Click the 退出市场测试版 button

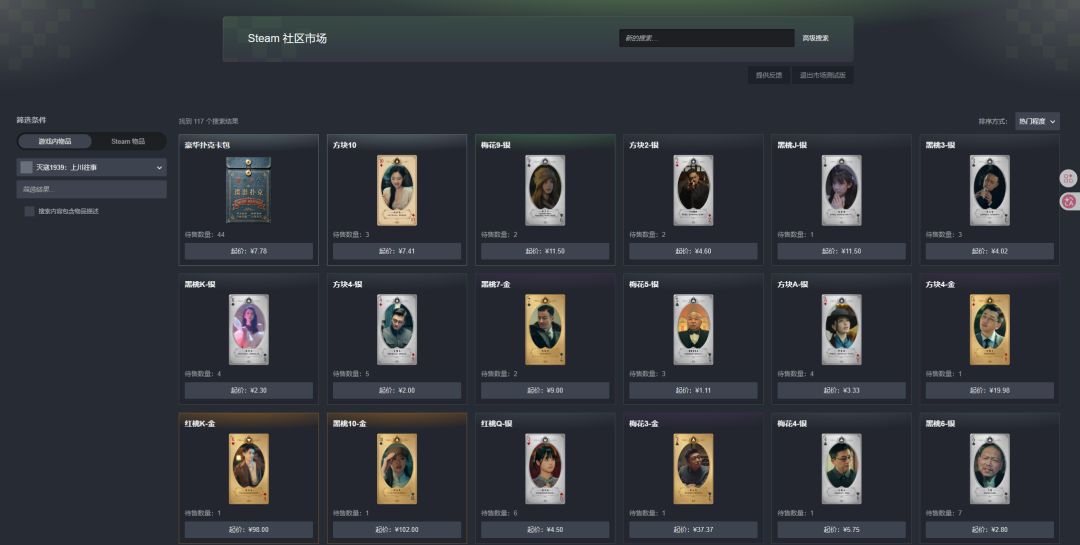point(822,75)
